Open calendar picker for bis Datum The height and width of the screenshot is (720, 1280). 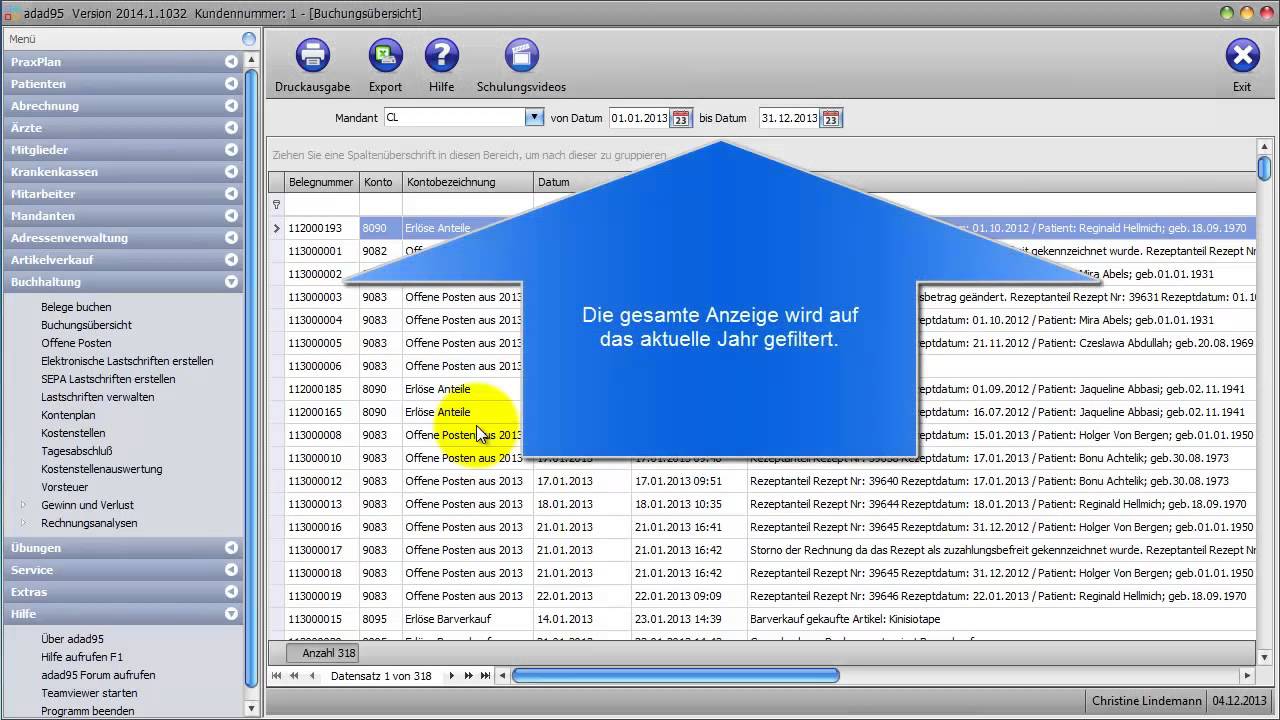pos(831,118)
